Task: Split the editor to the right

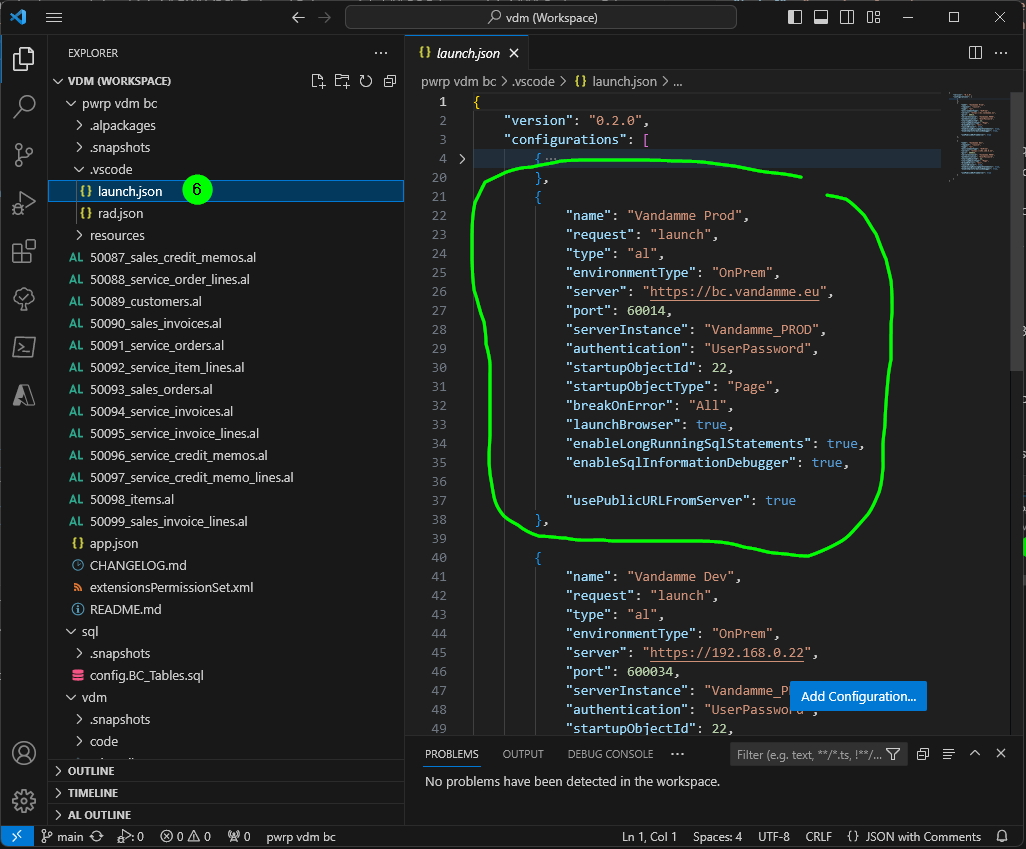Action: (x=975, y=53)
